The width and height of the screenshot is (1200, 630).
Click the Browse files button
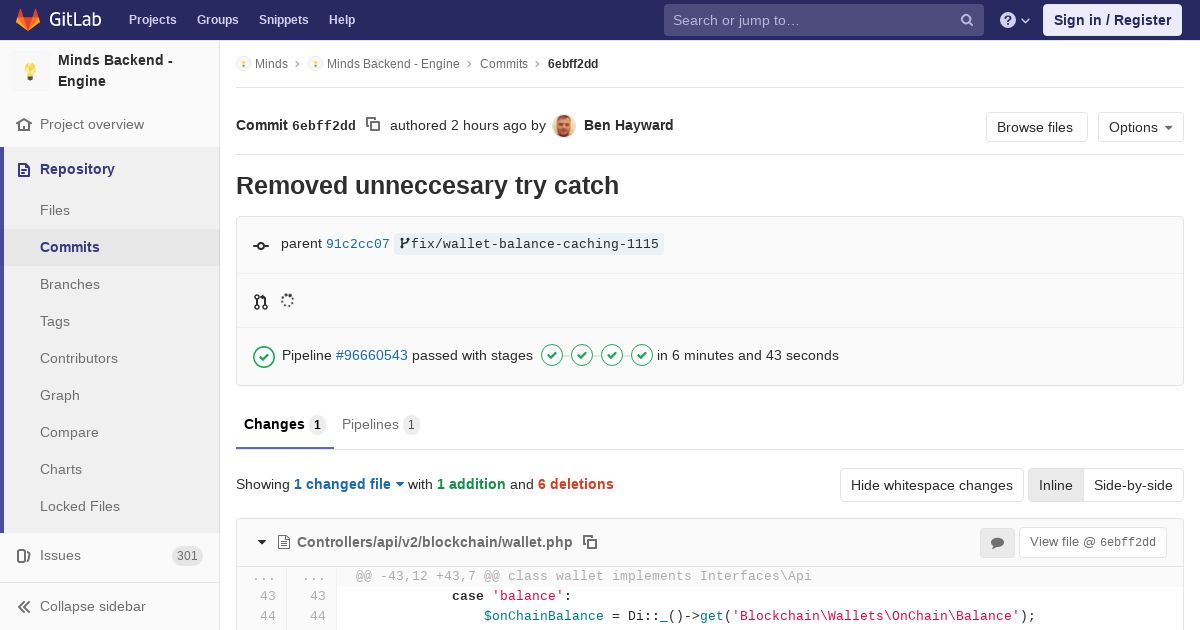point(1035,127)
